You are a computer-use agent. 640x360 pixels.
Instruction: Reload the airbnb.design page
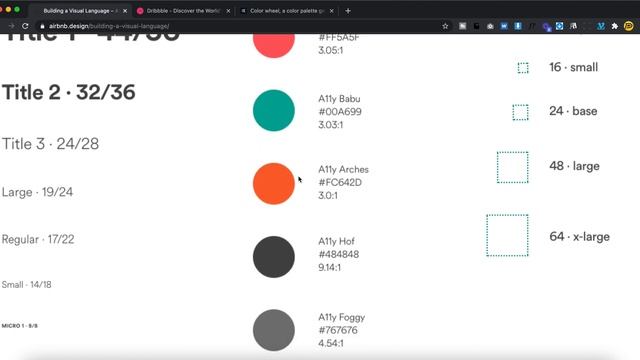(25, 26)
